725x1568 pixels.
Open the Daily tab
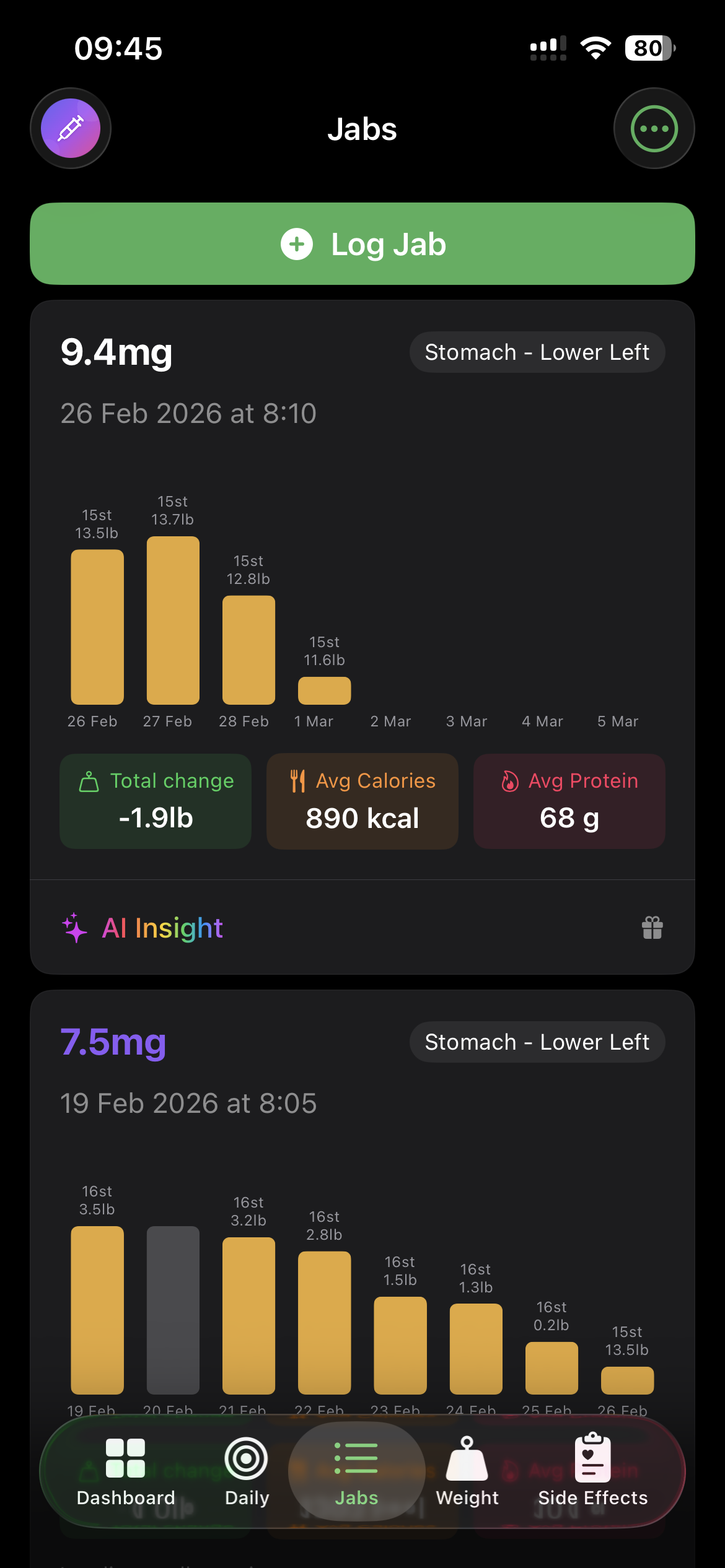click(x=247, y=1471)
